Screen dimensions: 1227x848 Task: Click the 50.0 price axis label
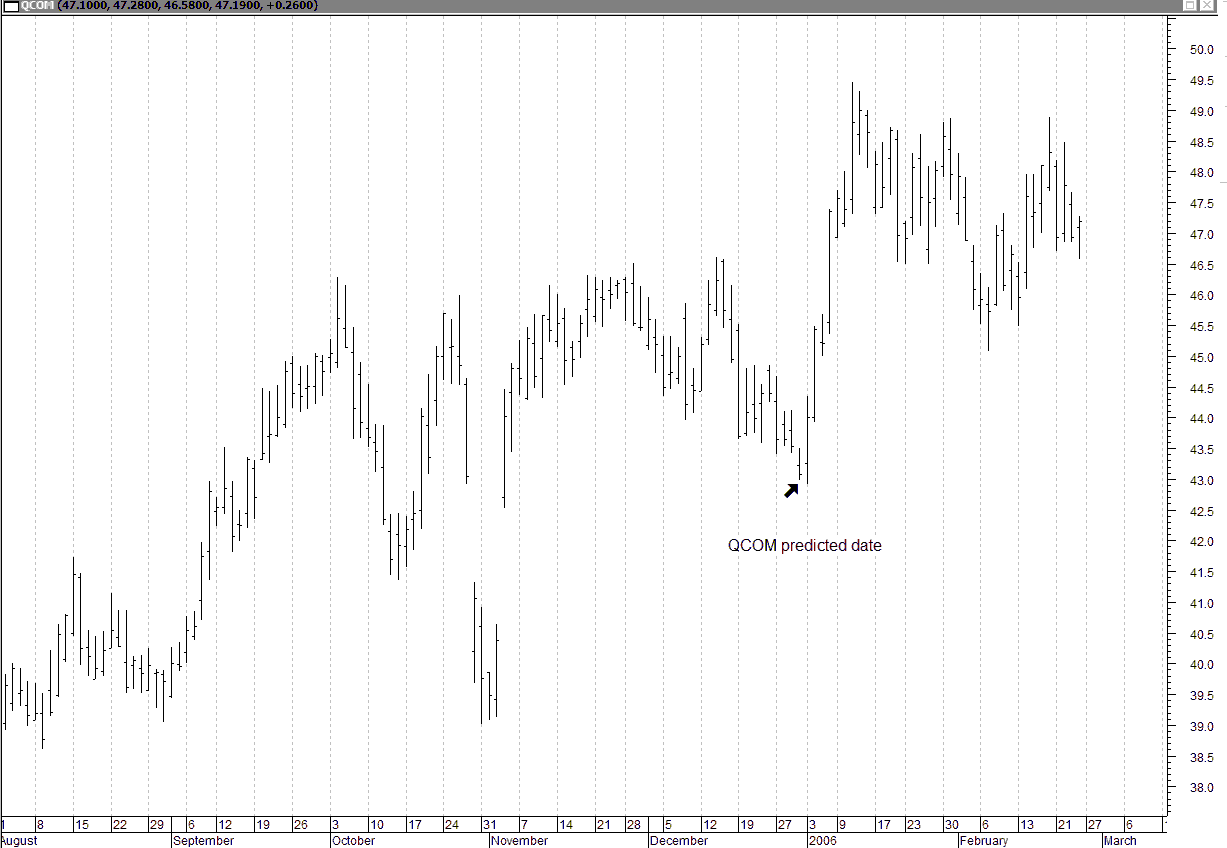[x=1201, y=50]
